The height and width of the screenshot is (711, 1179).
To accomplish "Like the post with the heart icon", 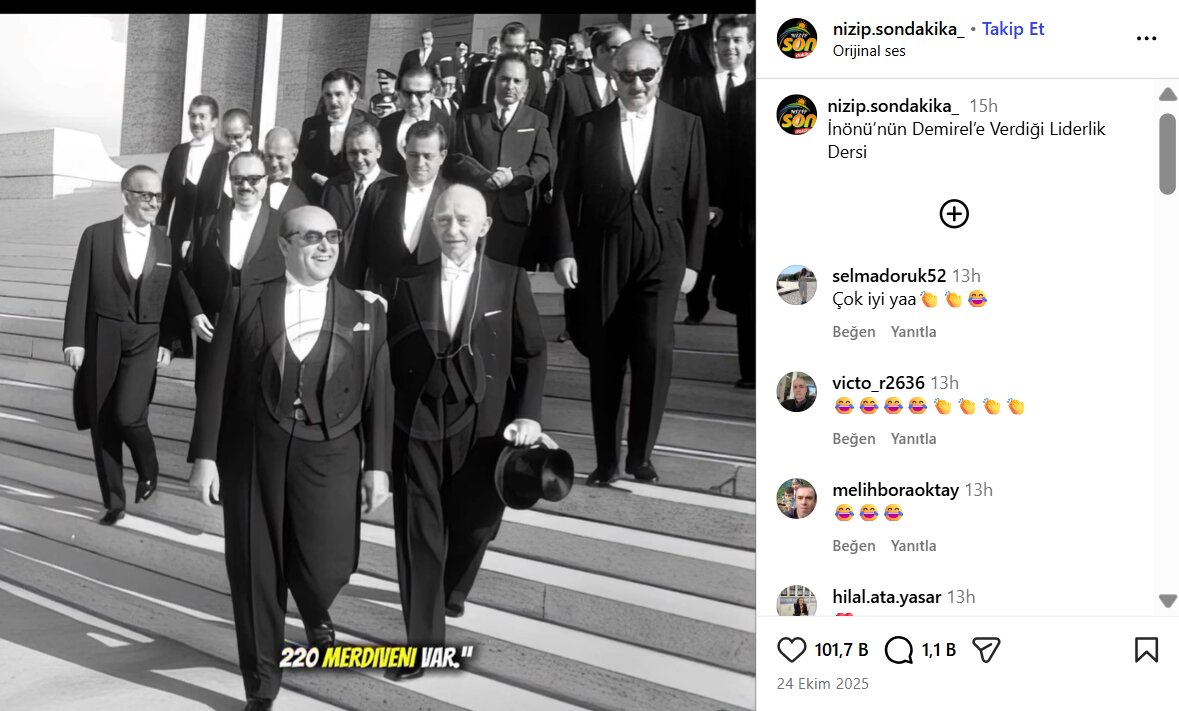I will [791, 649].
